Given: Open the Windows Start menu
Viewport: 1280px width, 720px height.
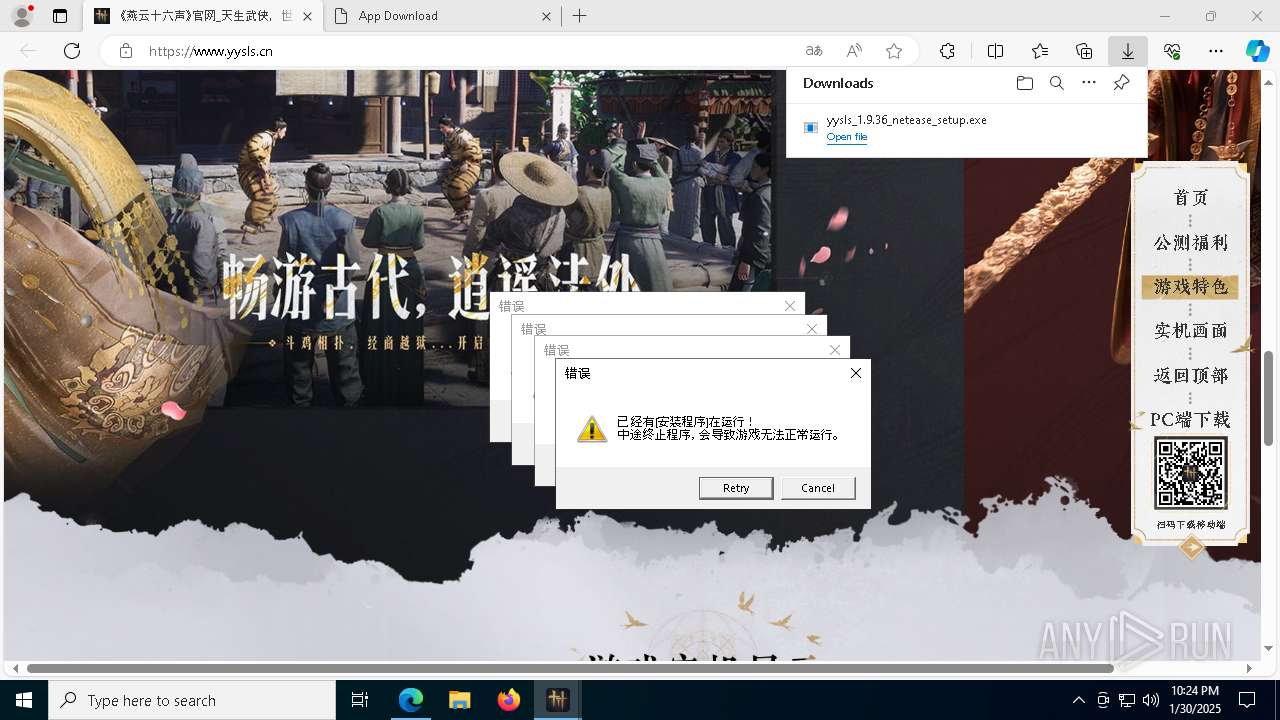Looking at the screenshot, I should [24, 700].
